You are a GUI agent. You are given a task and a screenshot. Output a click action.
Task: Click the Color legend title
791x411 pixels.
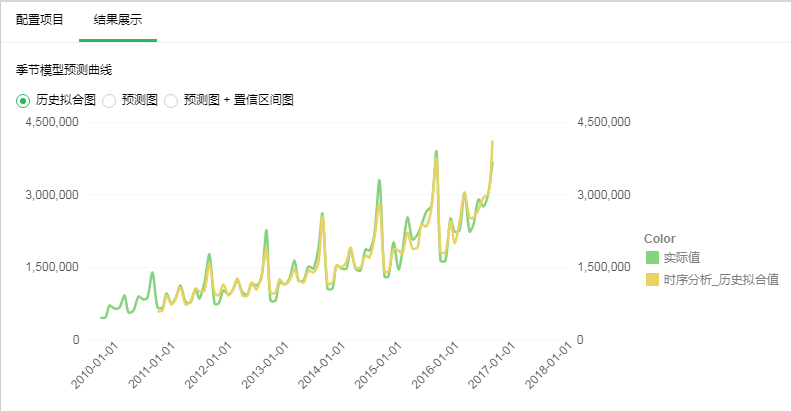659,238
